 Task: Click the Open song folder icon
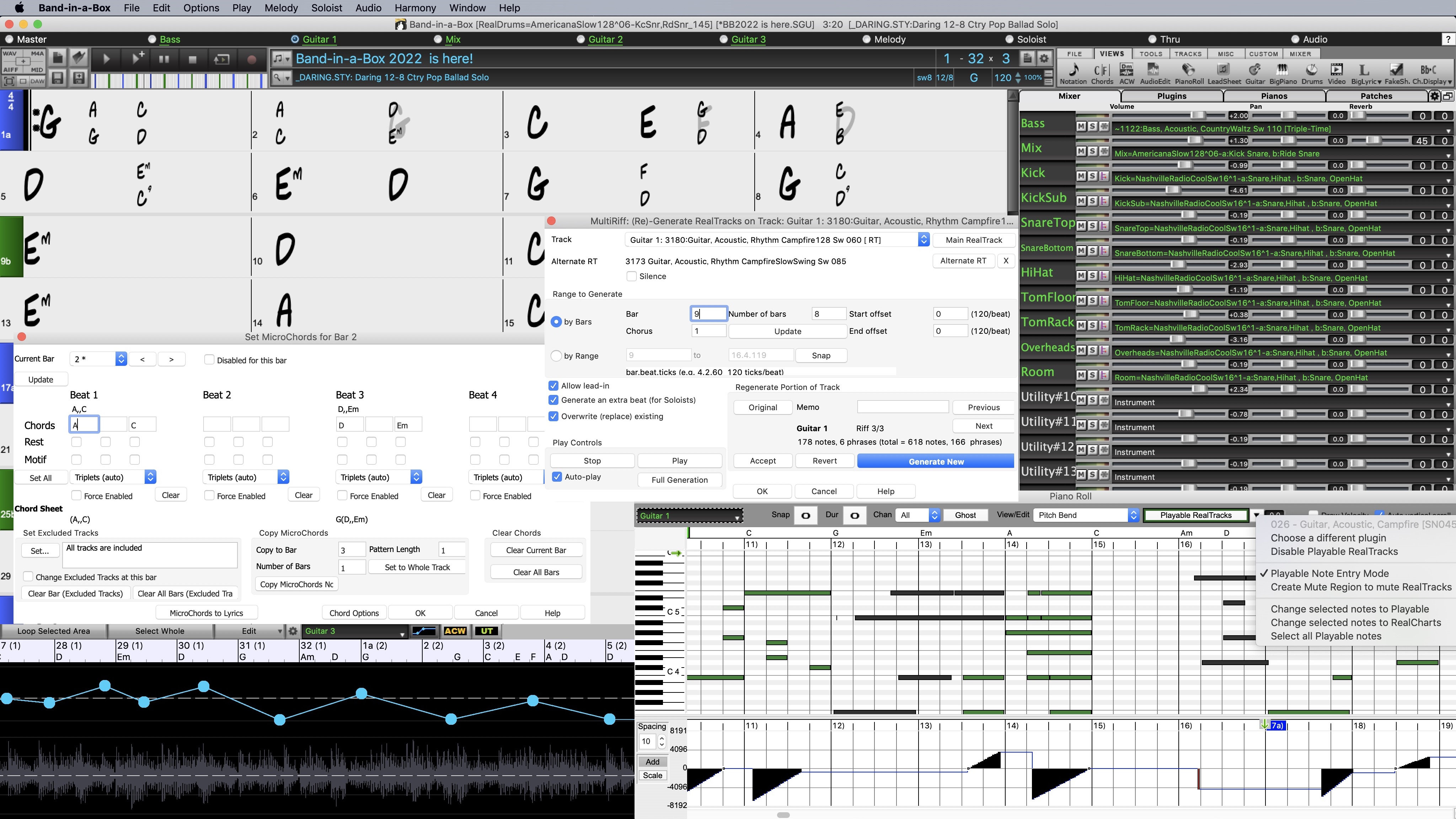click(79, 58)
